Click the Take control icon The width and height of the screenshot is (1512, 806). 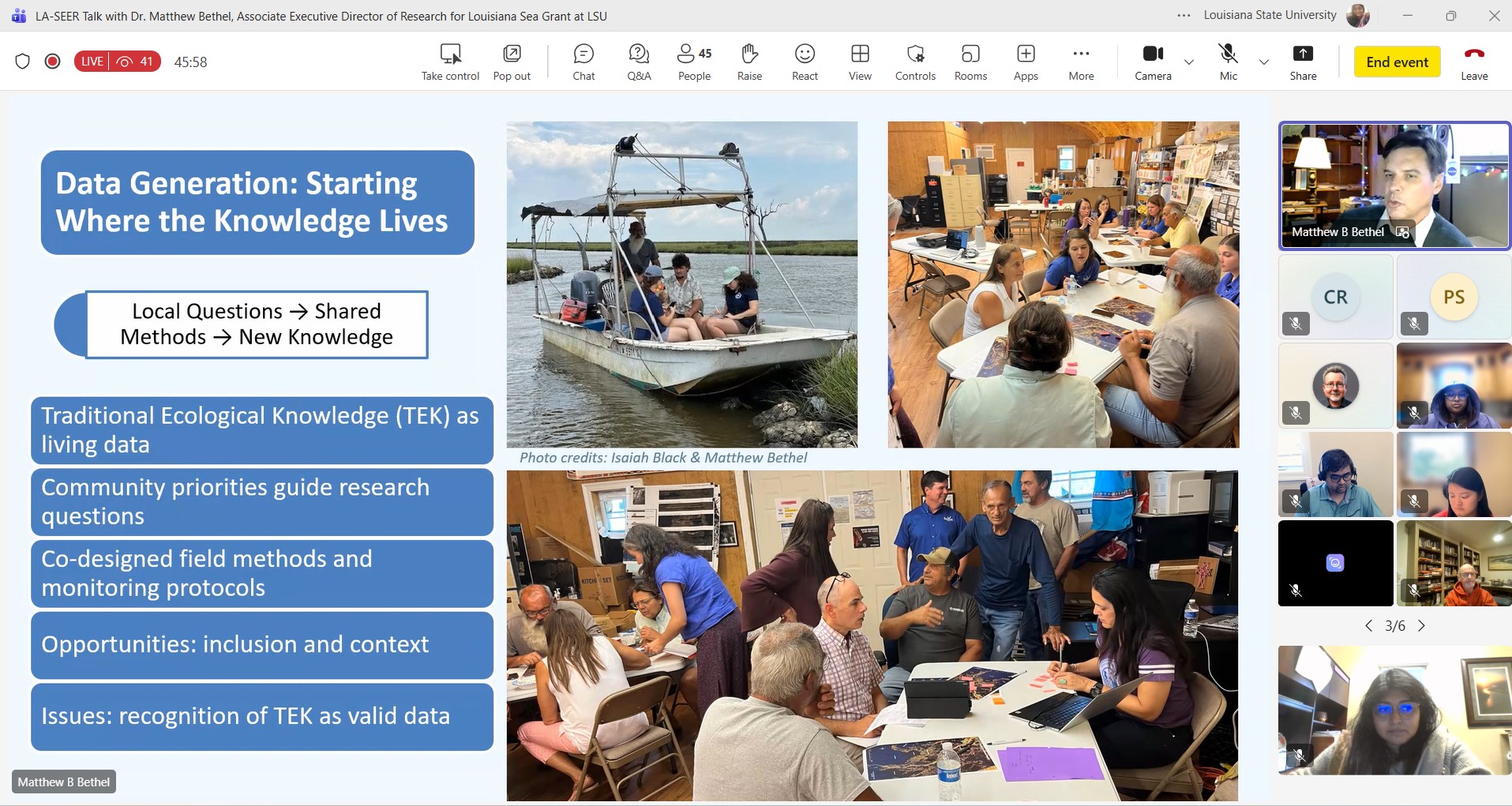click(450, 62)
